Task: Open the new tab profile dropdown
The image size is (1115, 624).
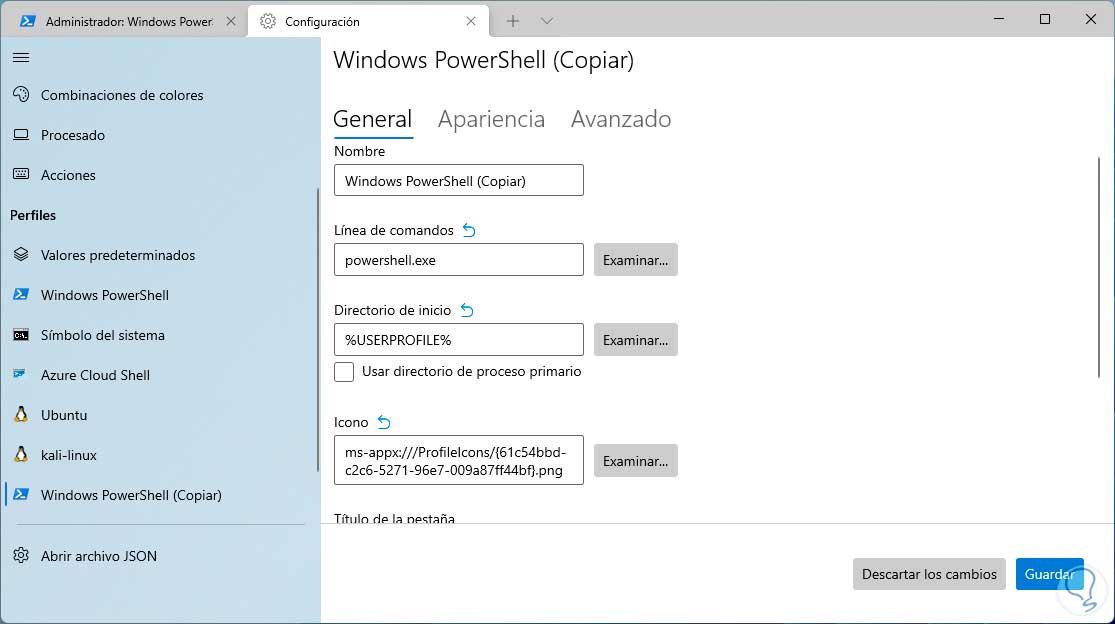Action: click(547, 21)
